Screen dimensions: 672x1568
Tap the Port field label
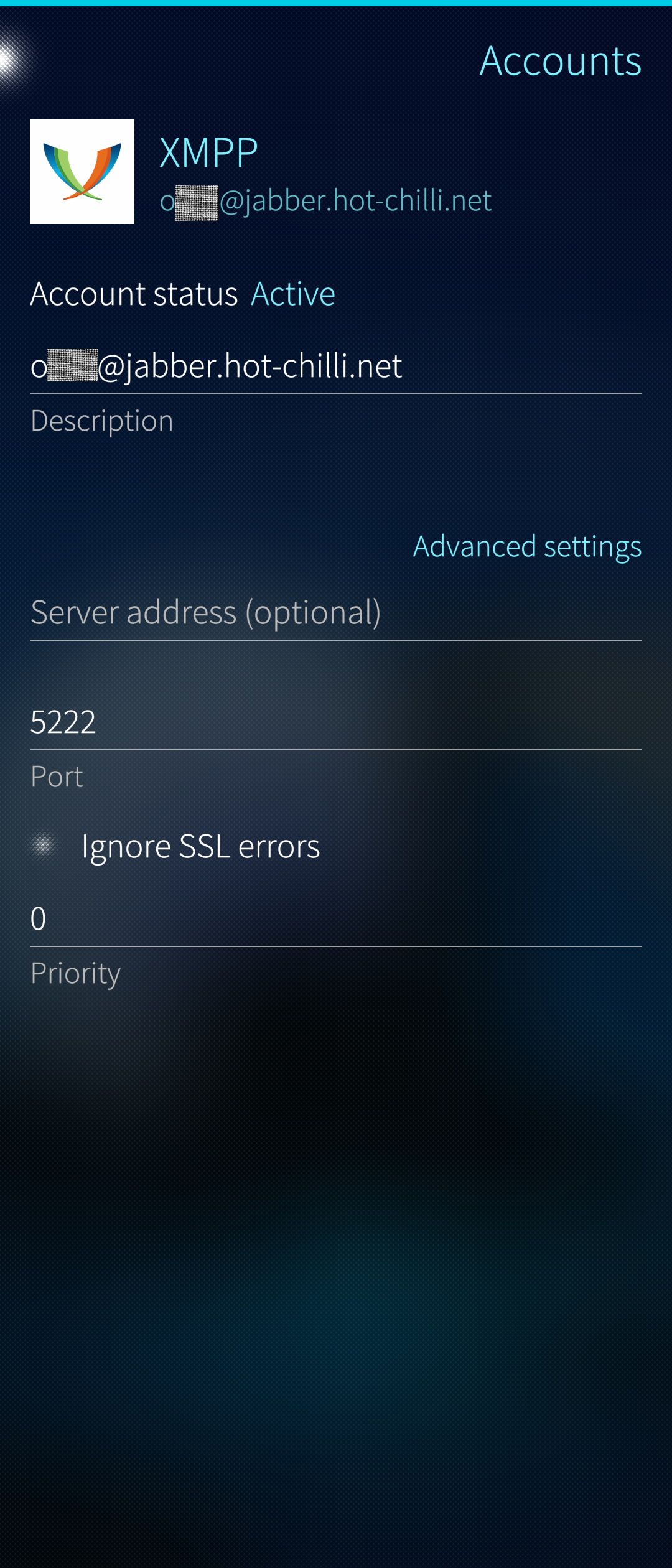click(x=57, y=777)
